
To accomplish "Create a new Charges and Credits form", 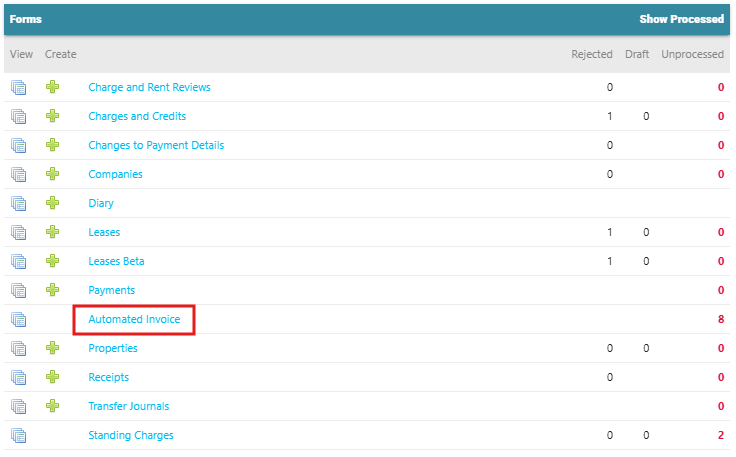I will (x=53, y=116).
